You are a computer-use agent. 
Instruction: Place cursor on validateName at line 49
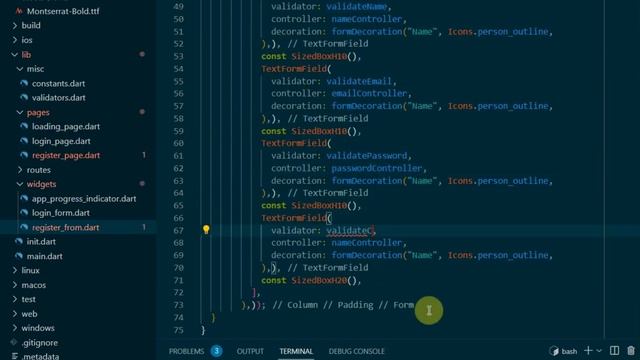357,7
